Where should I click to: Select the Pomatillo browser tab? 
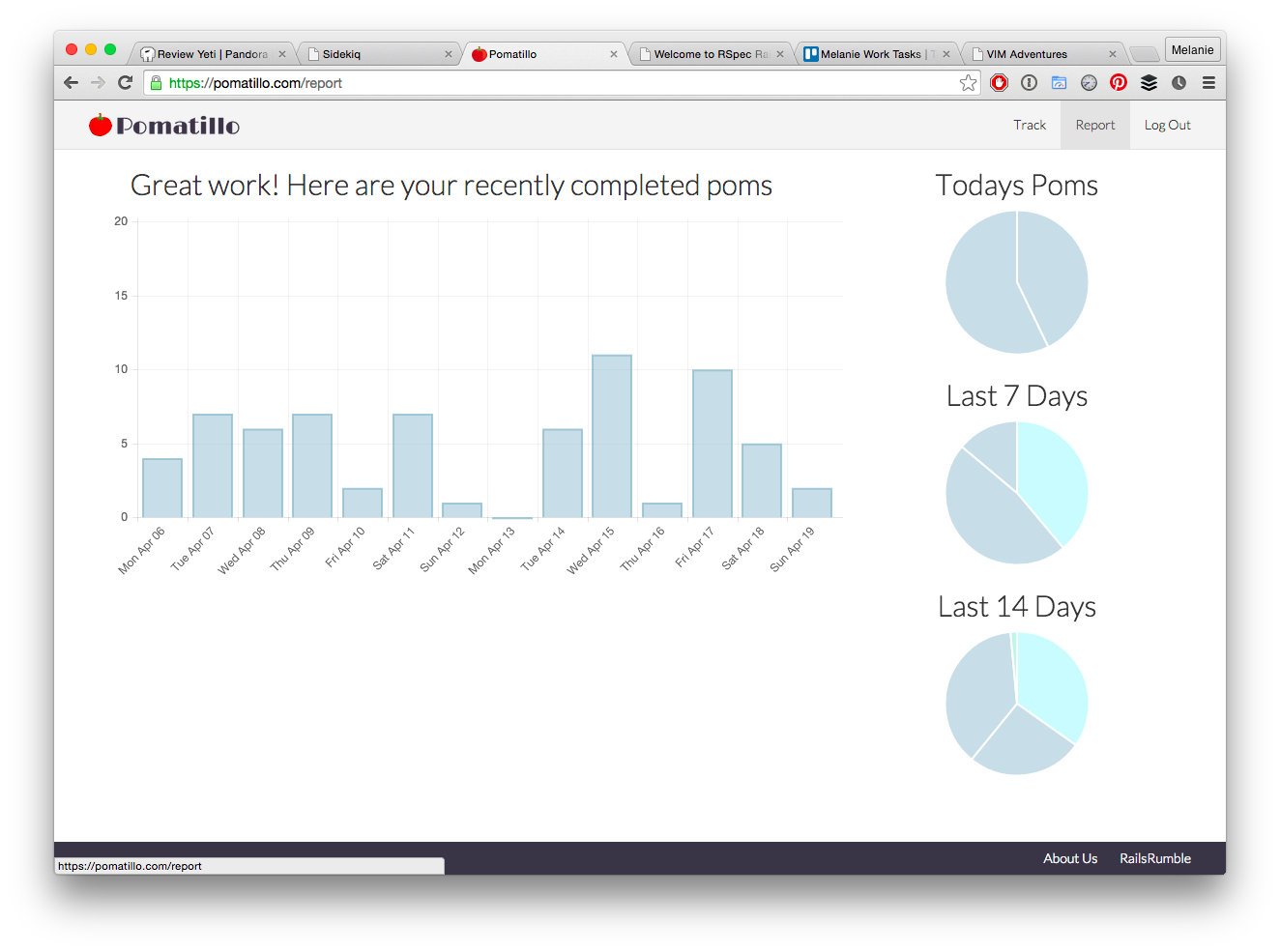[x=544, y=54]
